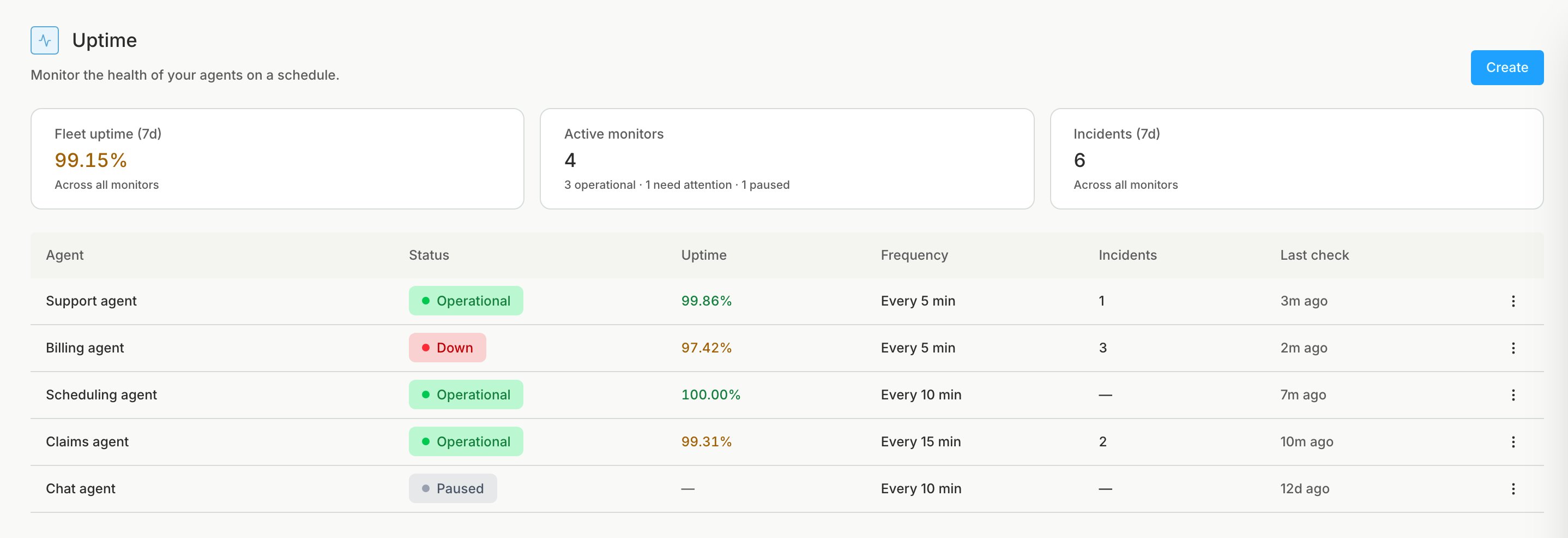Click the 2m ago last check cell
Viewport: 1568px width, 538px height.
click(x=1303, y=348)
